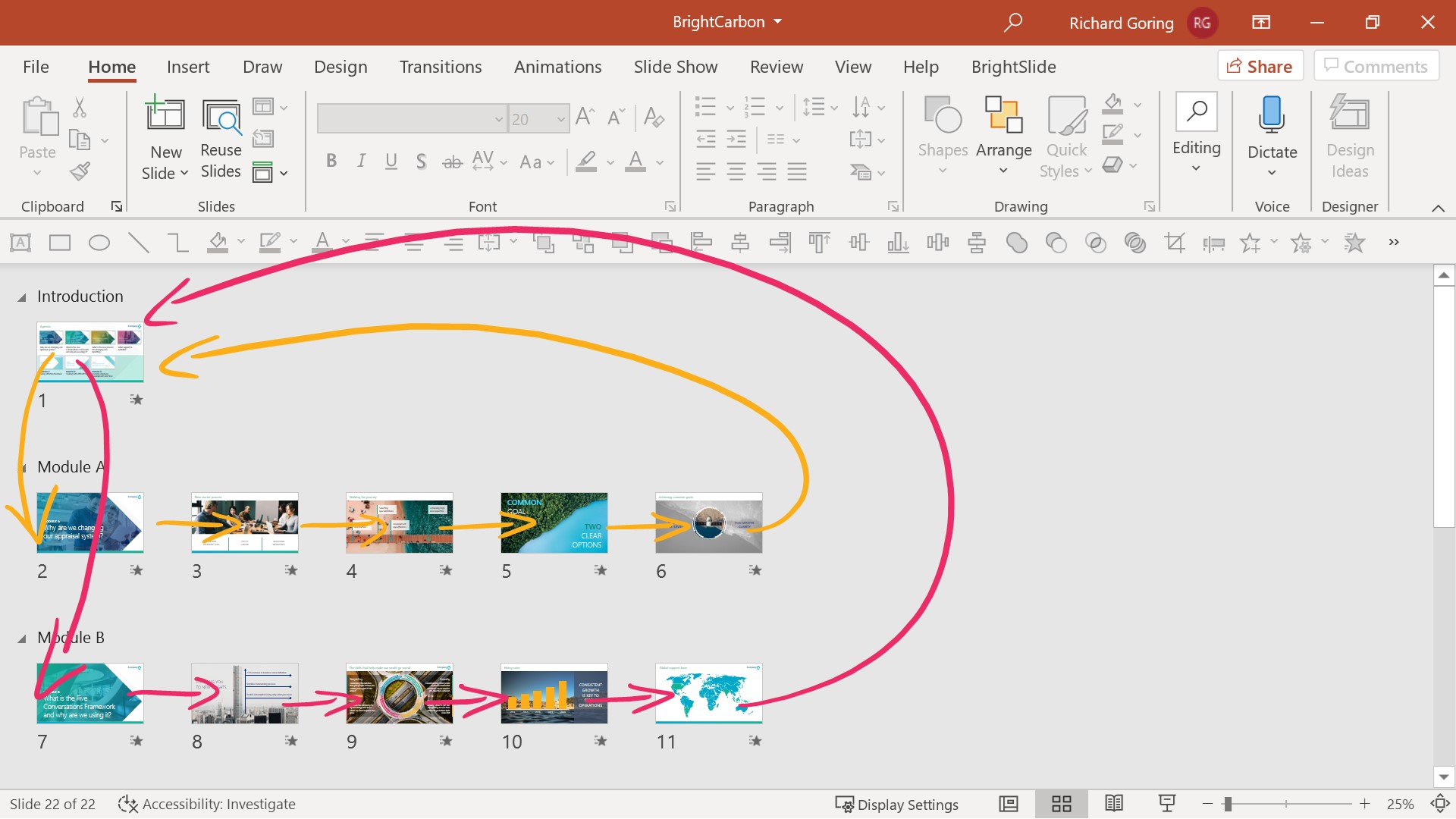This screenshot has width=1456, height=819.
Task: Toggle Bold formatting
Action: [x=331, y=161]
